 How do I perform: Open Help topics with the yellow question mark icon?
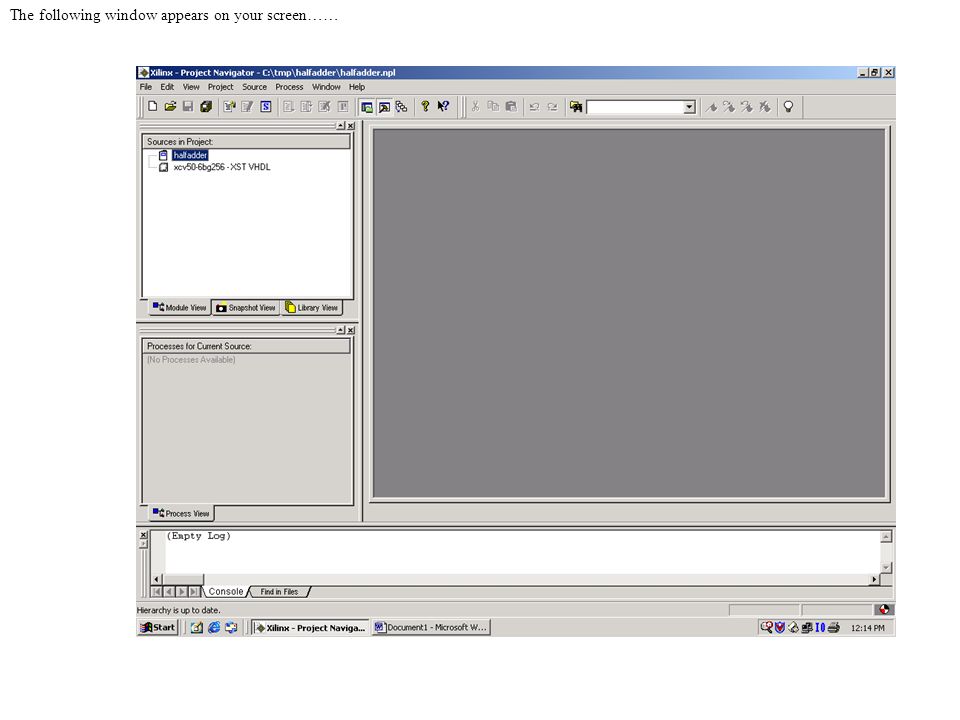pyautogui.click(x=425, y=107)
